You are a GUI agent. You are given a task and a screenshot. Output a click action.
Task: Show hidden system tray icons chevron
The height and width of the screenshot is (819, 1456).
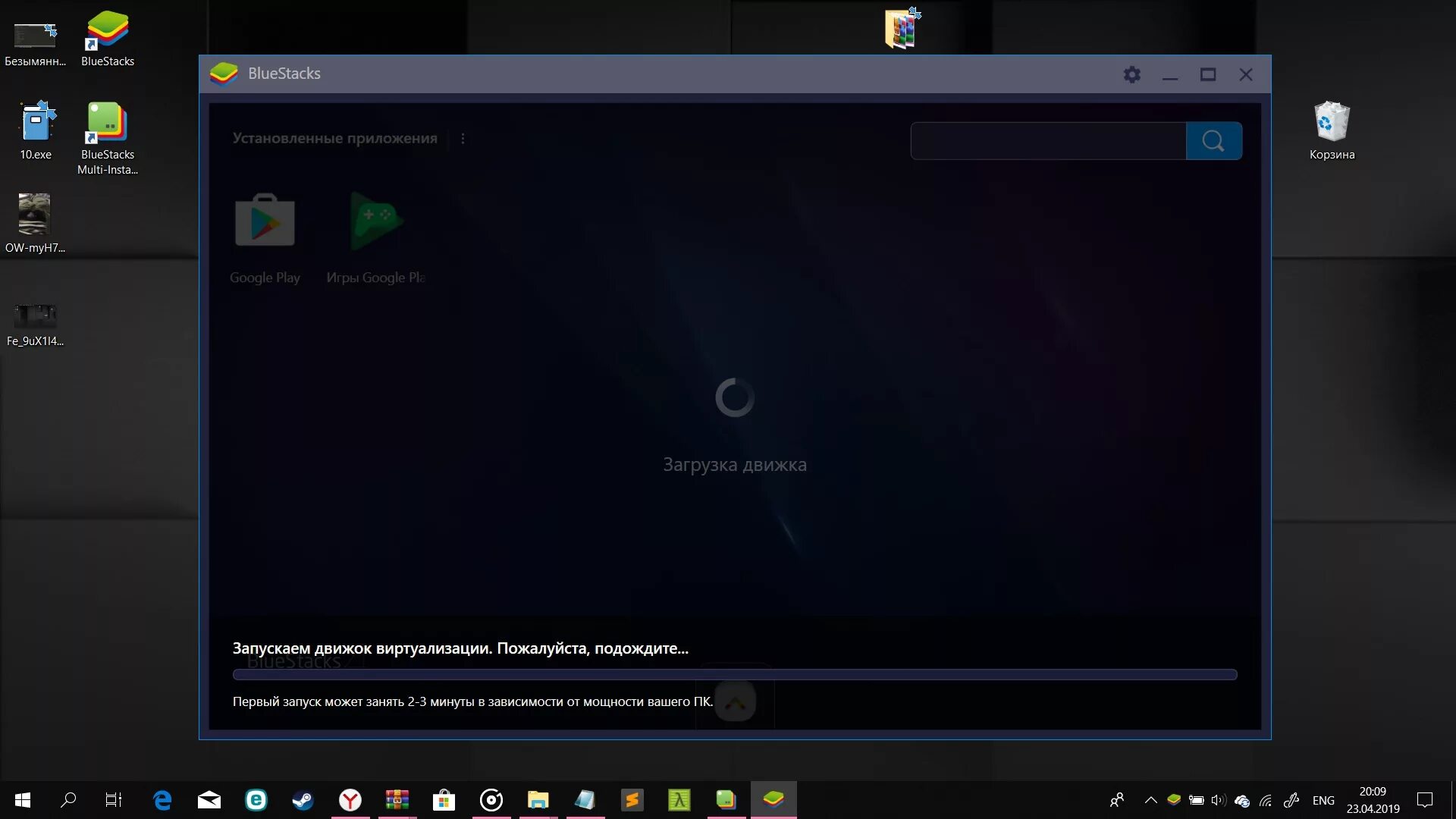(1150, 800)
